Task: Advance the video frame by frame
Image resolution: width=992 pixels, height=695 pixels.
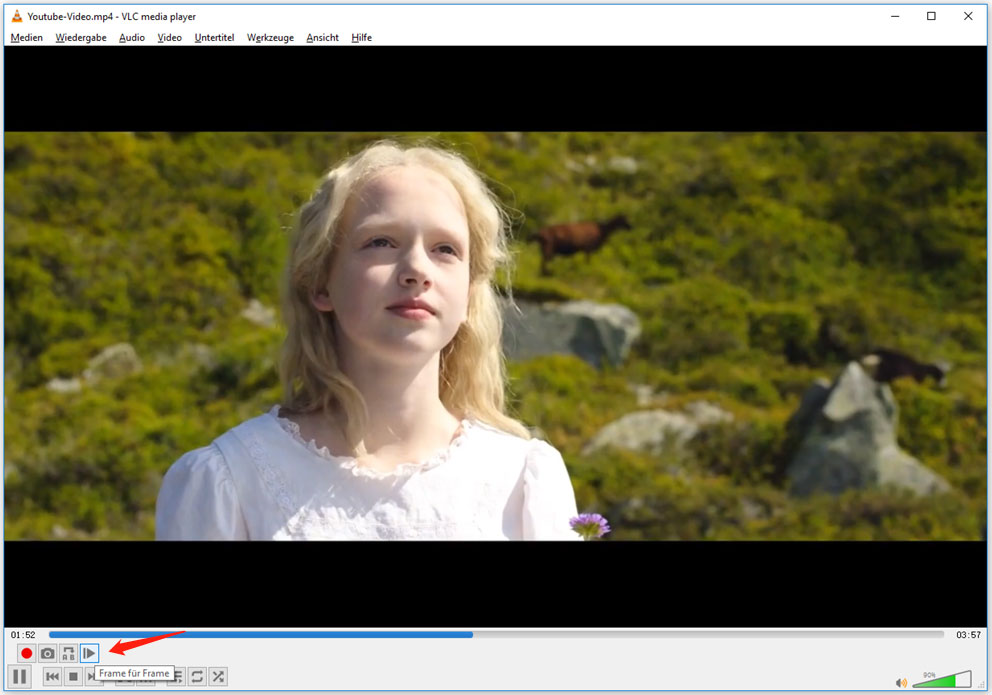Action: coord(89,652)
